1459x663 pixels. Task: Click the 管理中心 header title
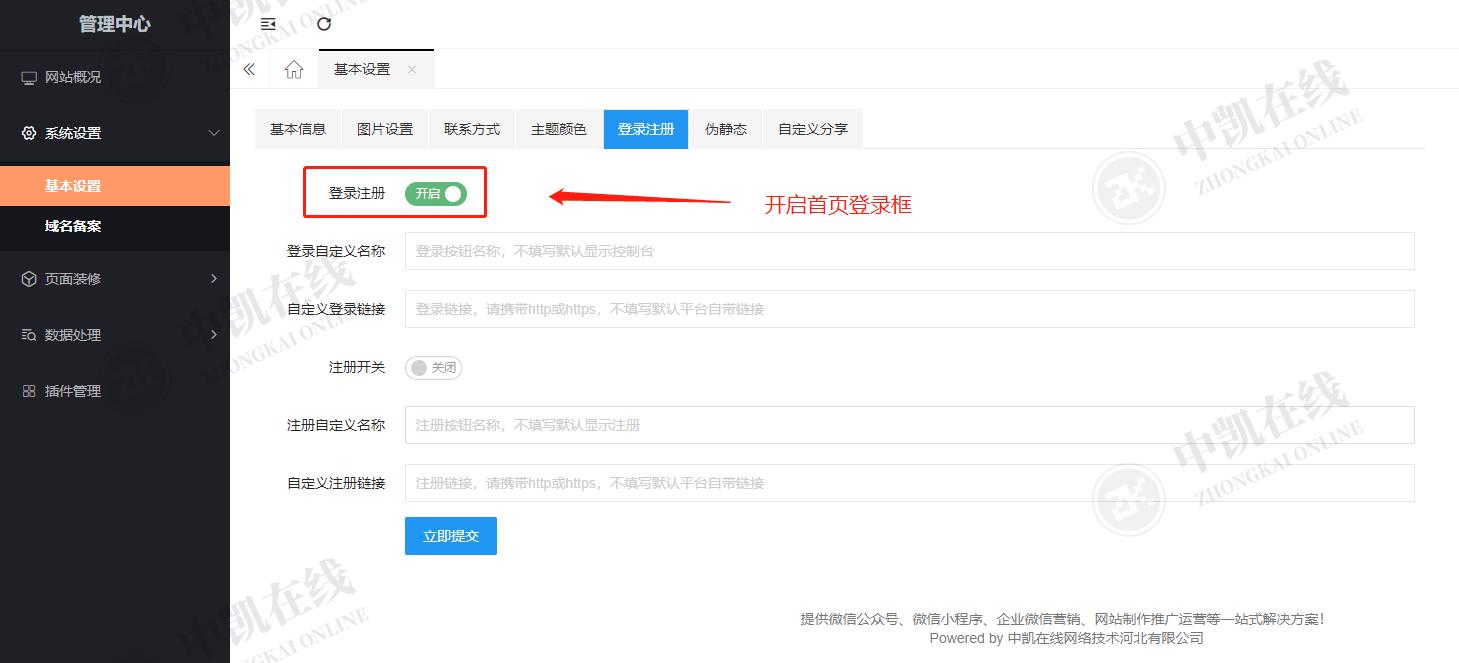pos(115,24)
